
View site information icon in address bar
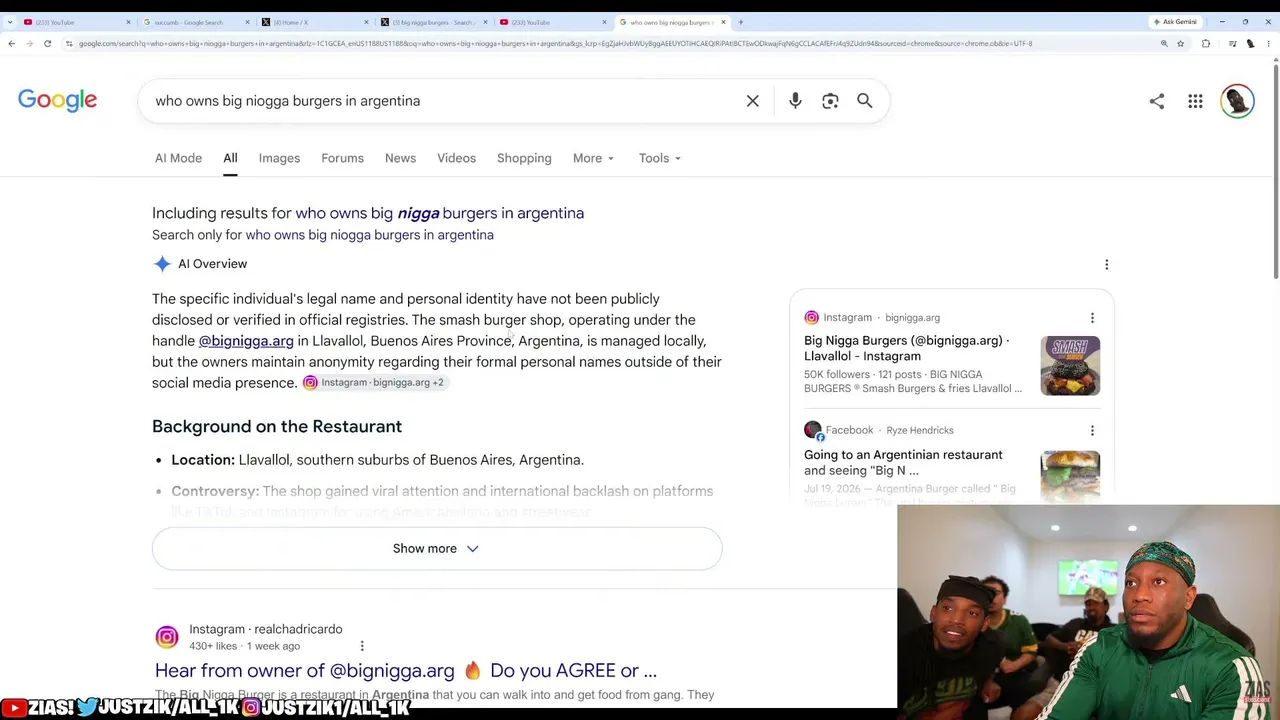click(69, 43)
